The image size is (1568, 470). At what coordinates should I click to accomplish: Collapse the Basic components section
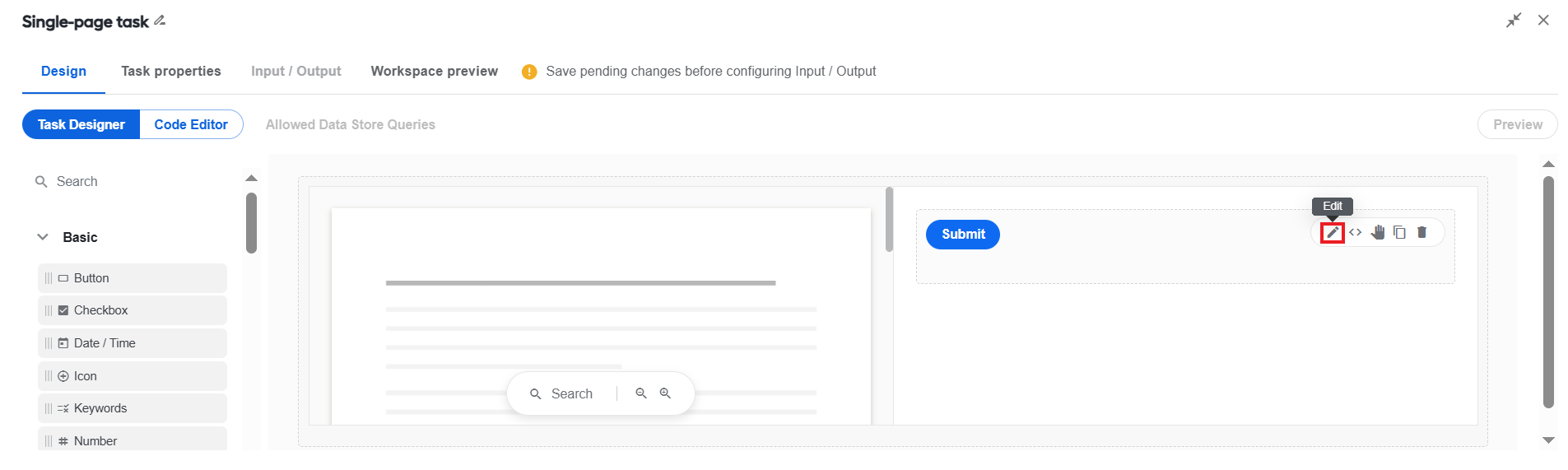click(43, 237)
